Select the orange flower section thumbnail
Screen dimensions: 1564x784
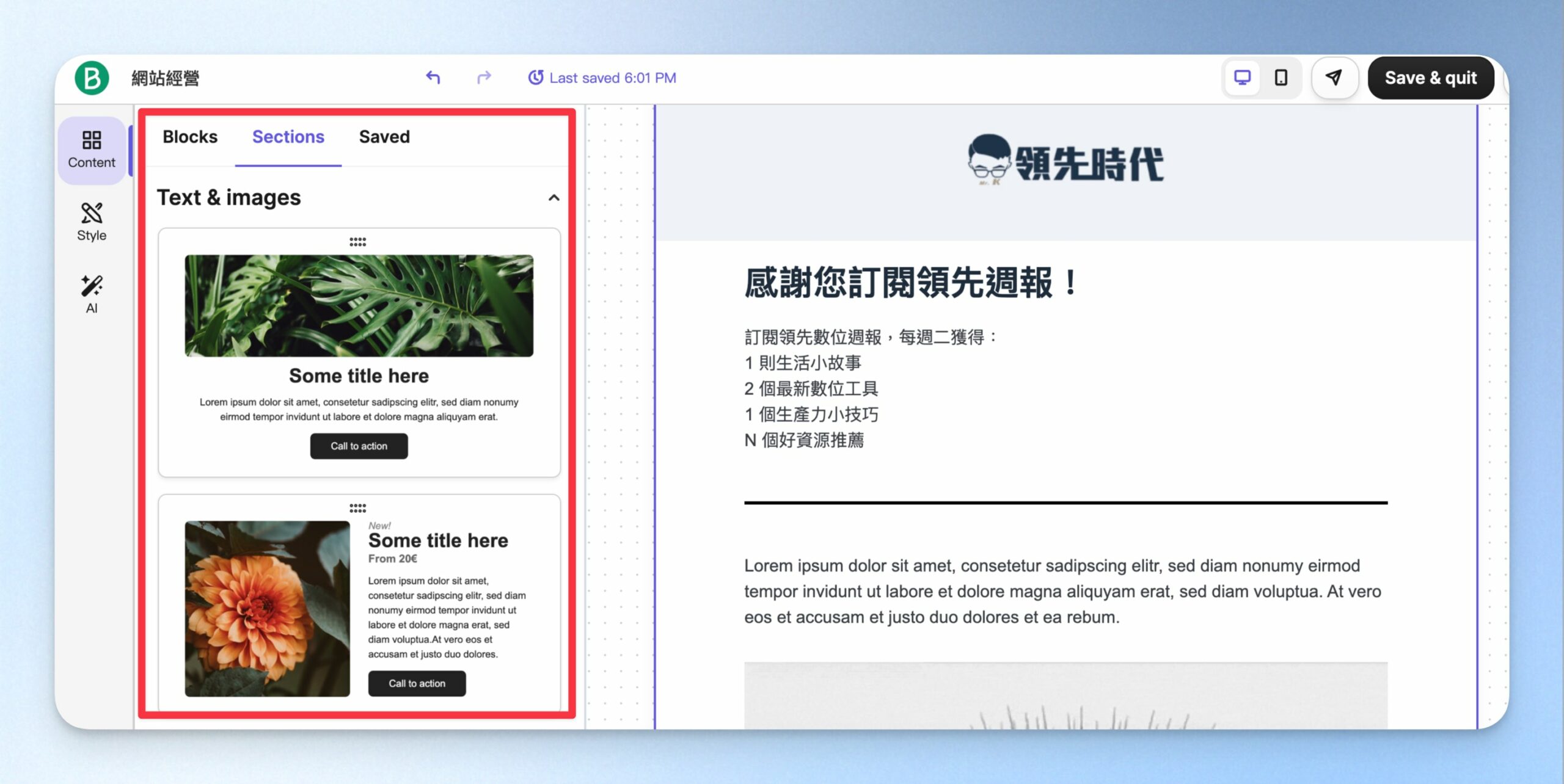268,608
